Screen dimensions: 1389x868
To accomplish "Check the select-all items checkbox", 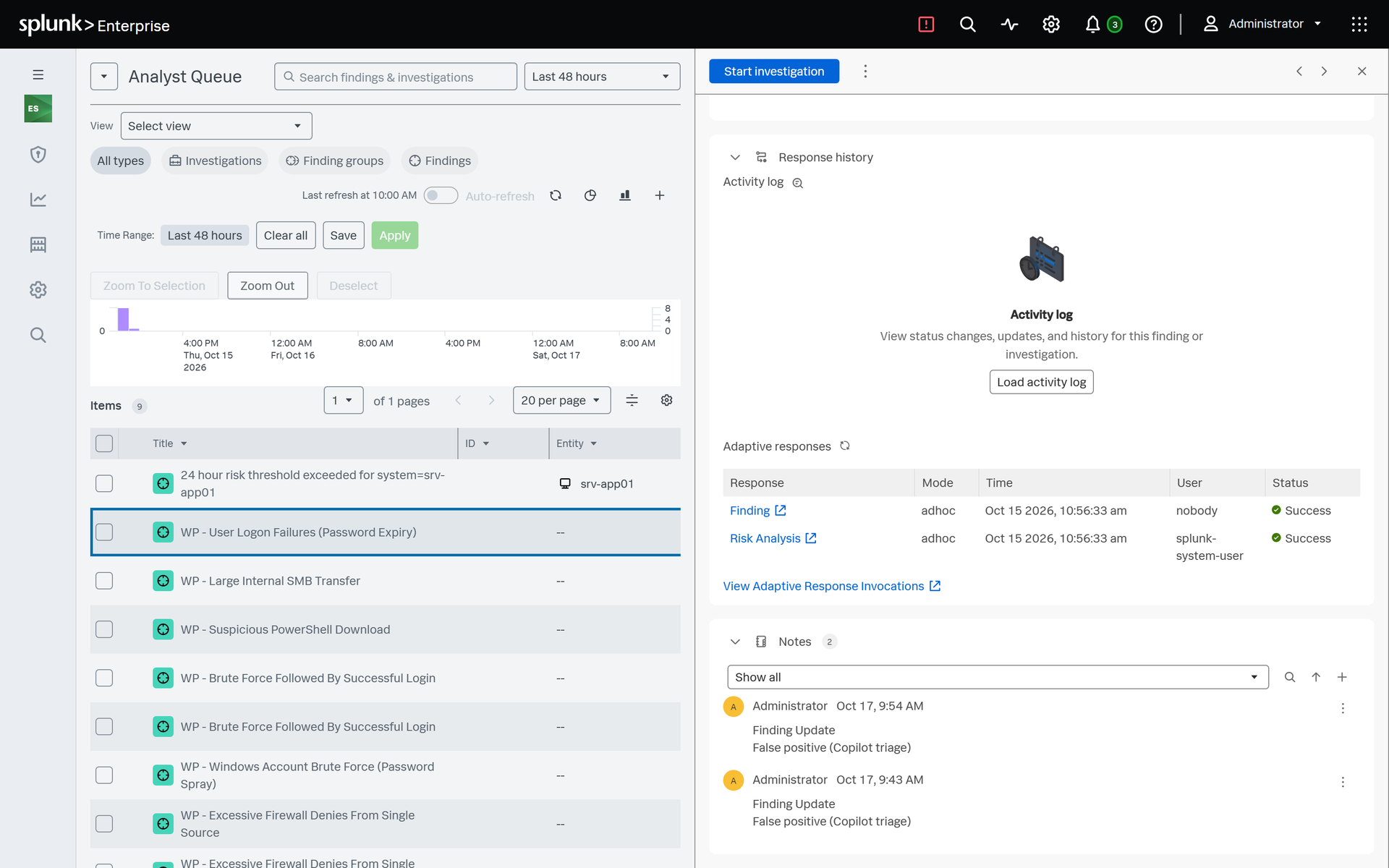I will [x=104, y=443].
